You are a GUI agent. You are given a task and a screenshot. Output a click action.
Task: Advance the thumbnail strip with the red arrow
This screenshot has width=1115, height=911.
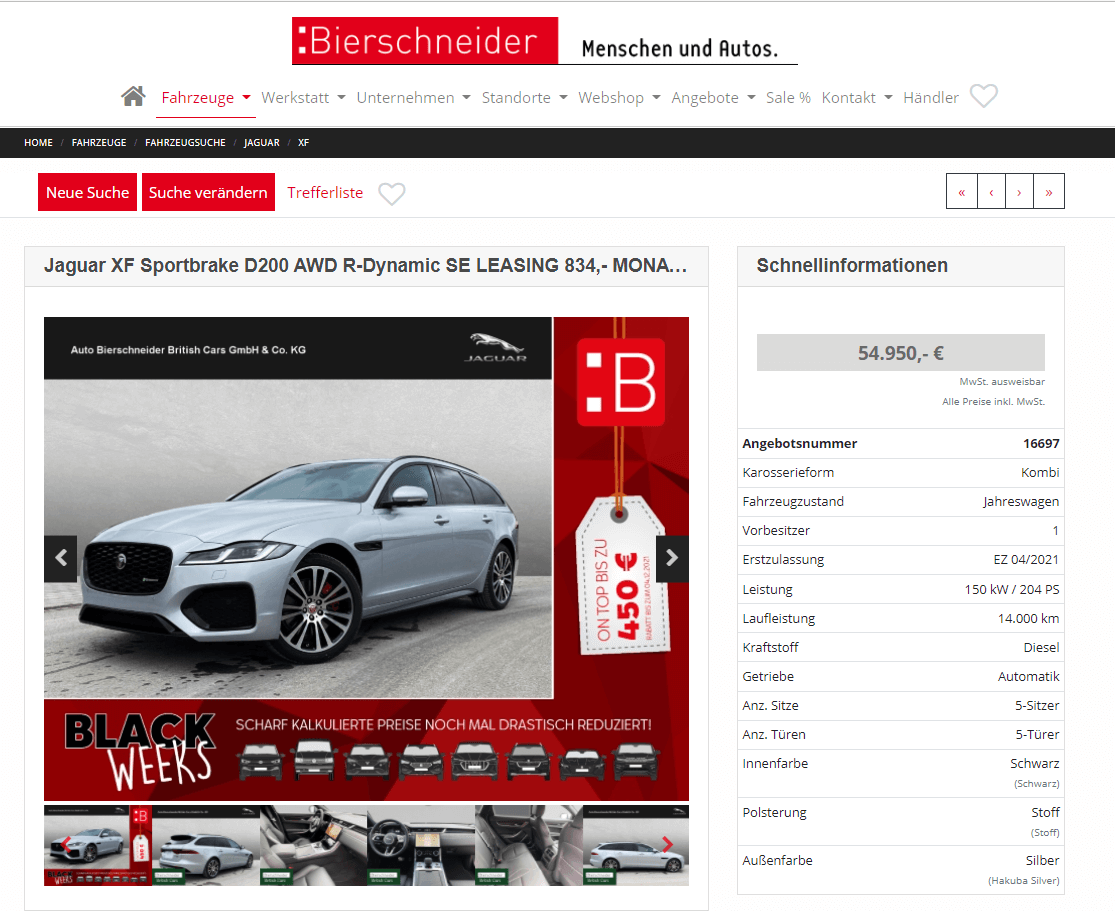tap(667, 845)
